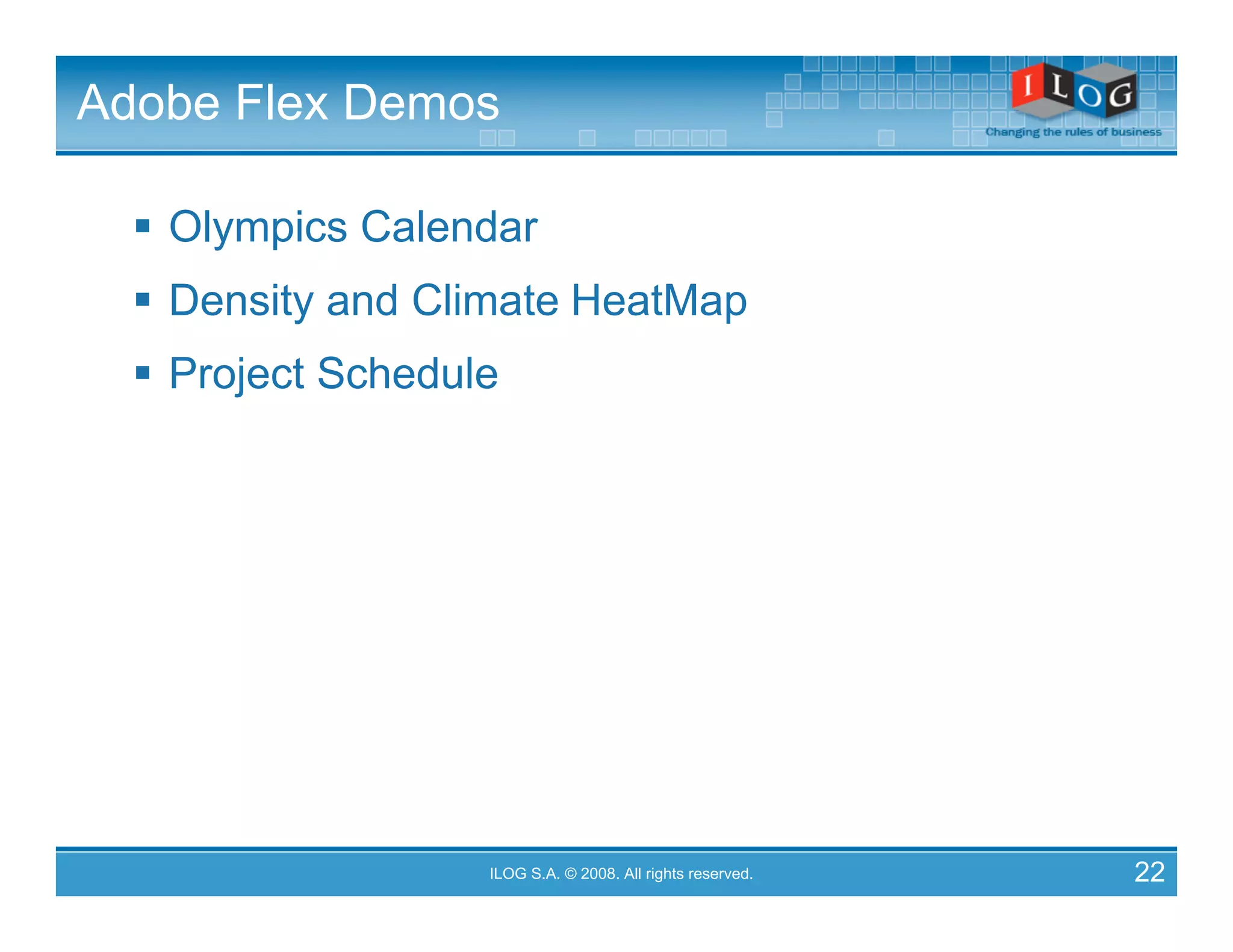Screen dimensions: 1233x952
Task: Select the Olympics Calendar text
Action: tap(353, 227)
